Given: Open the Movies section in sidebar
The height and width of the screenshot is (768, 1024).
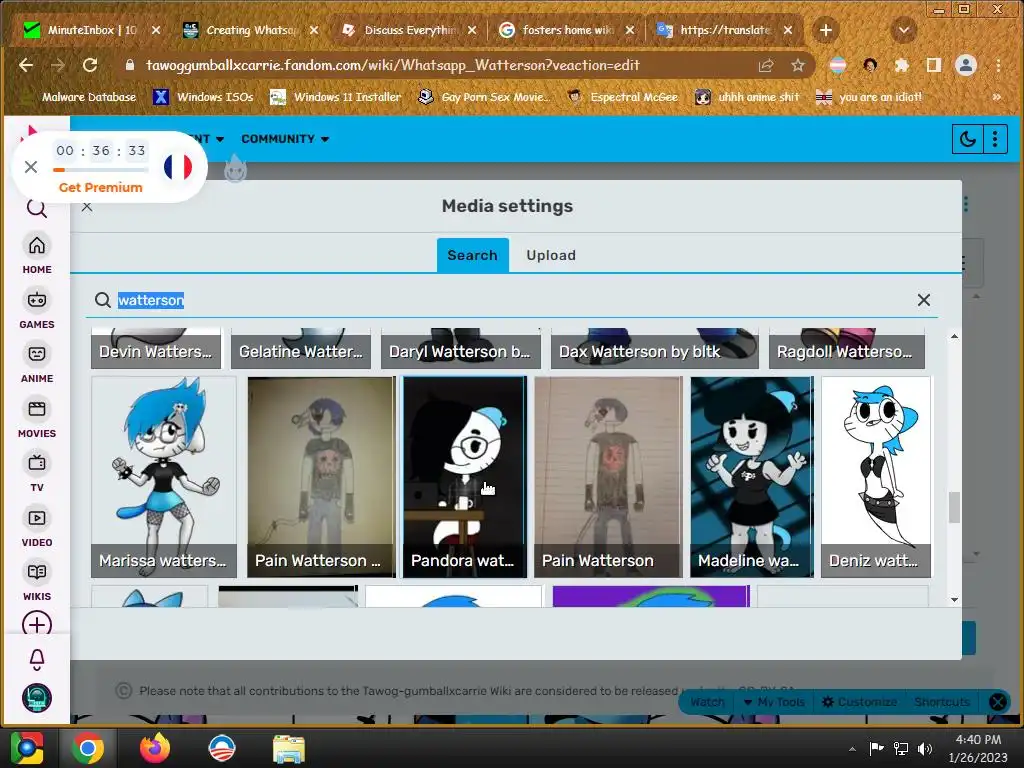Looking at the screenshot, I should point(37,417).
